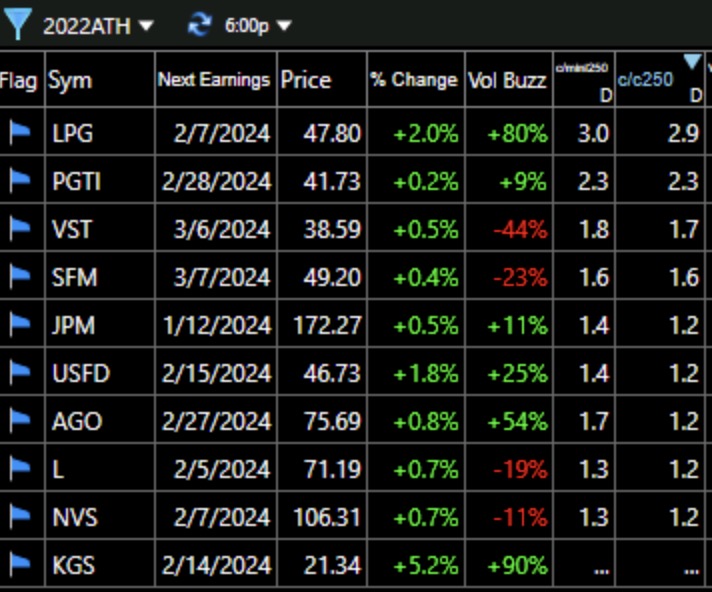Sort by % Change column header

coord(414,80)
